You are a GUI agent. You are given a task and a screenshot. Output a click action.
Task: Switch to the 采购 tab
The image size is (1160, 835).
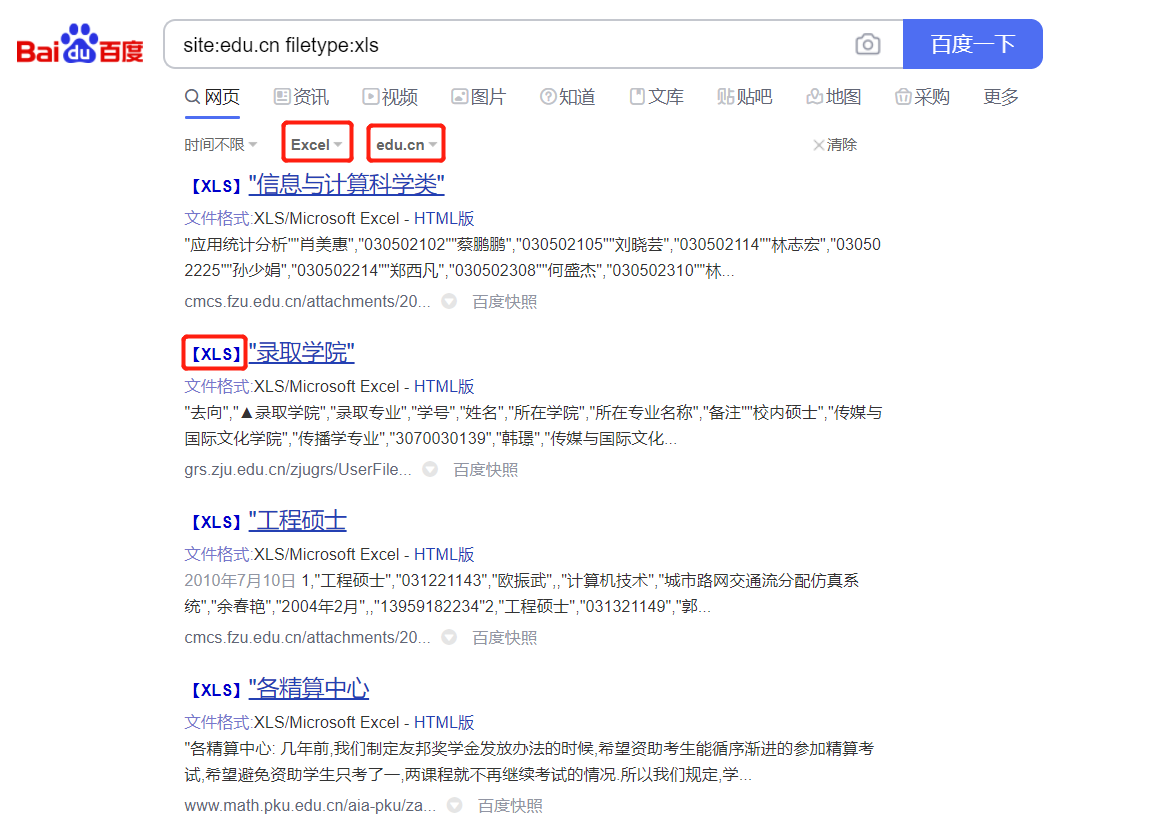pos(923,97)
